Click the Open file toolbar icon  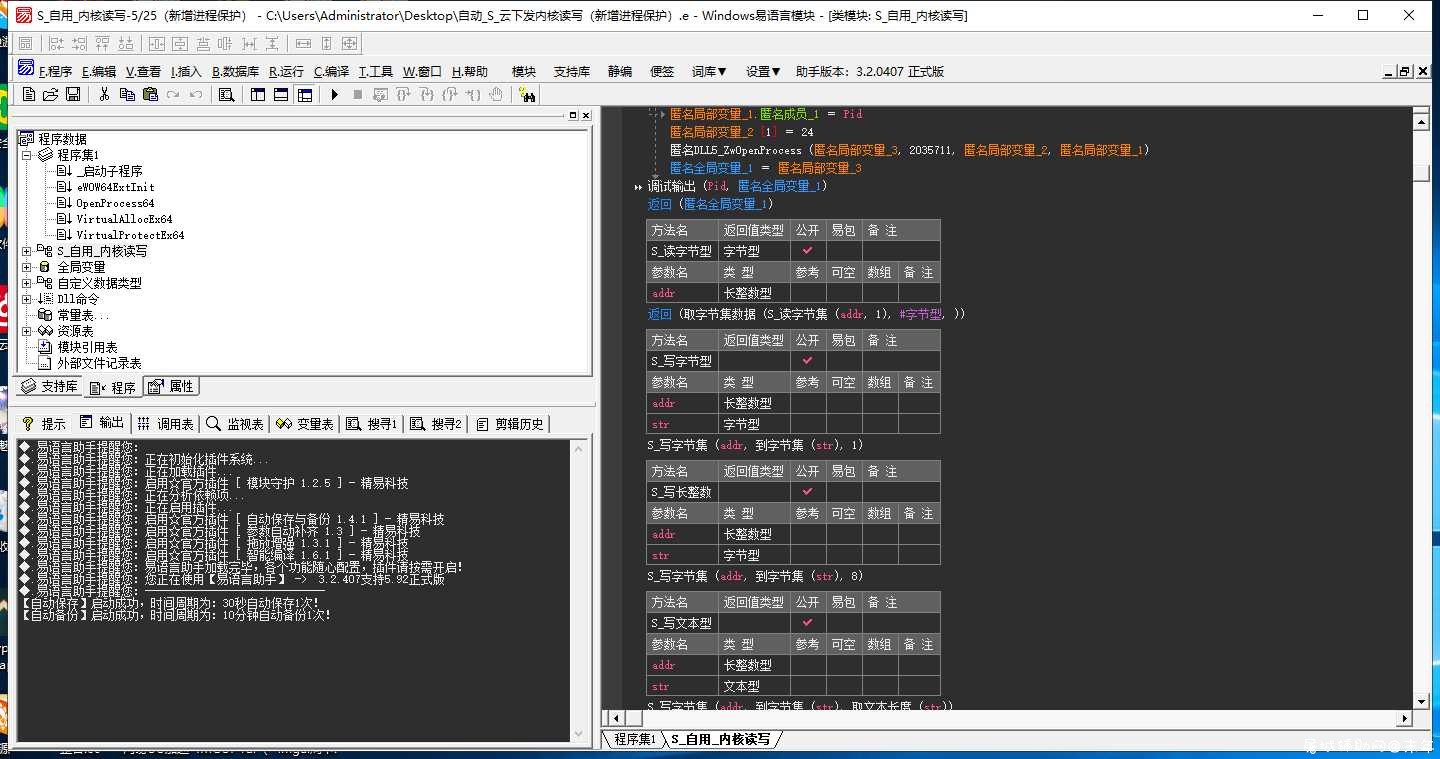coord(51,94)
